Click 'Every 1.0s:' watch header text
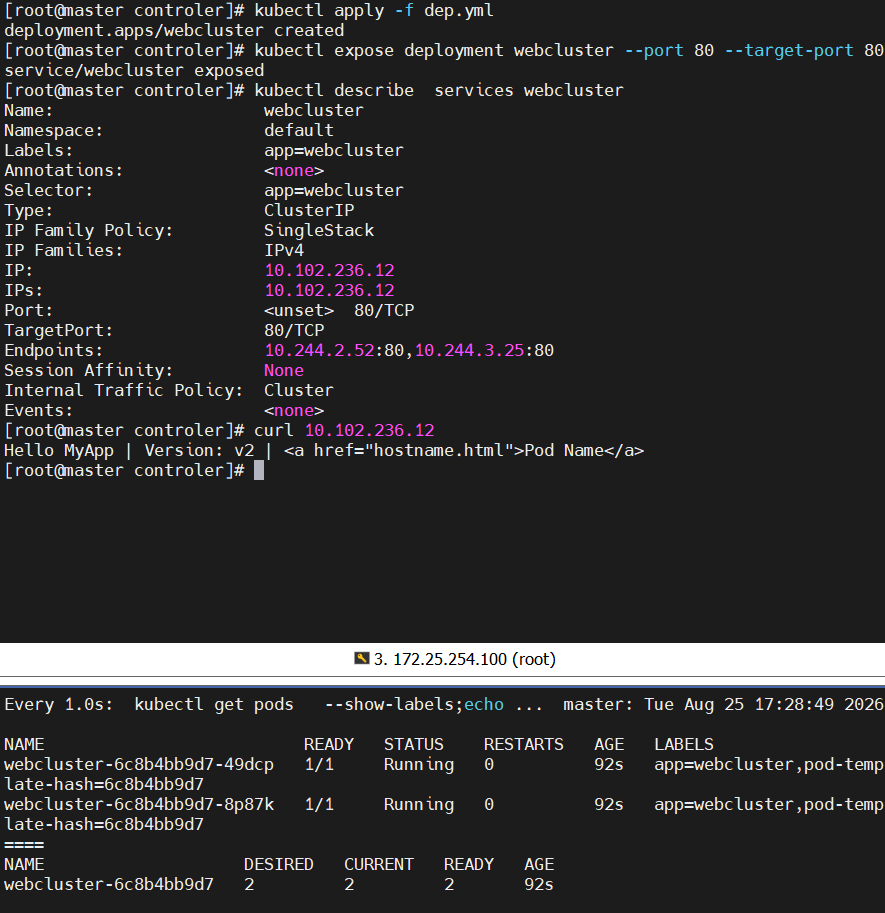Viewport: 885px width, 913px height. click(x=59, y=704)
